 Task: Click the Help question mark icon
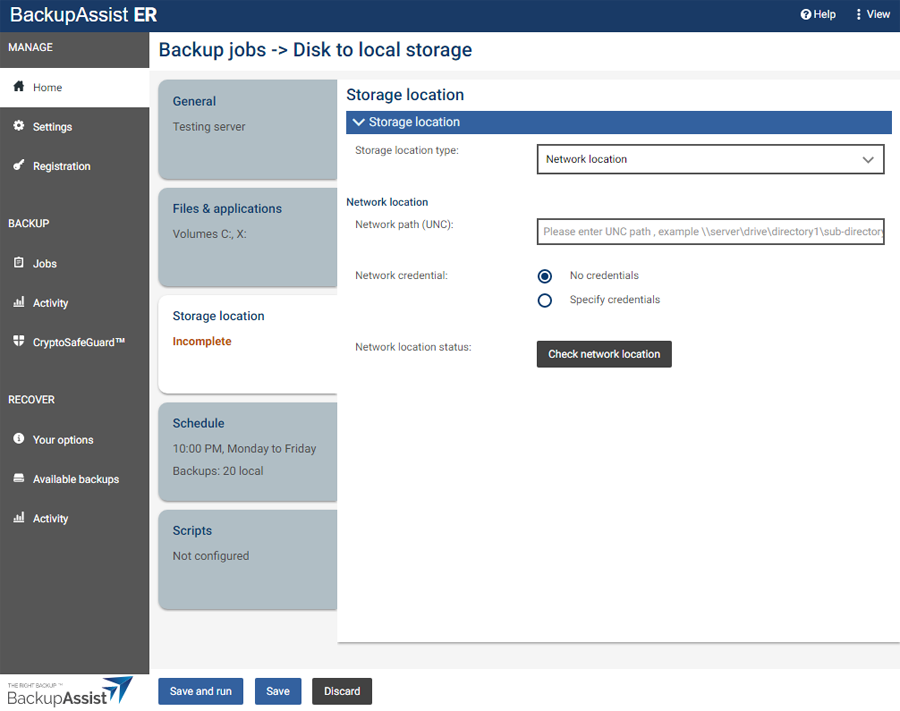[806, 14]
